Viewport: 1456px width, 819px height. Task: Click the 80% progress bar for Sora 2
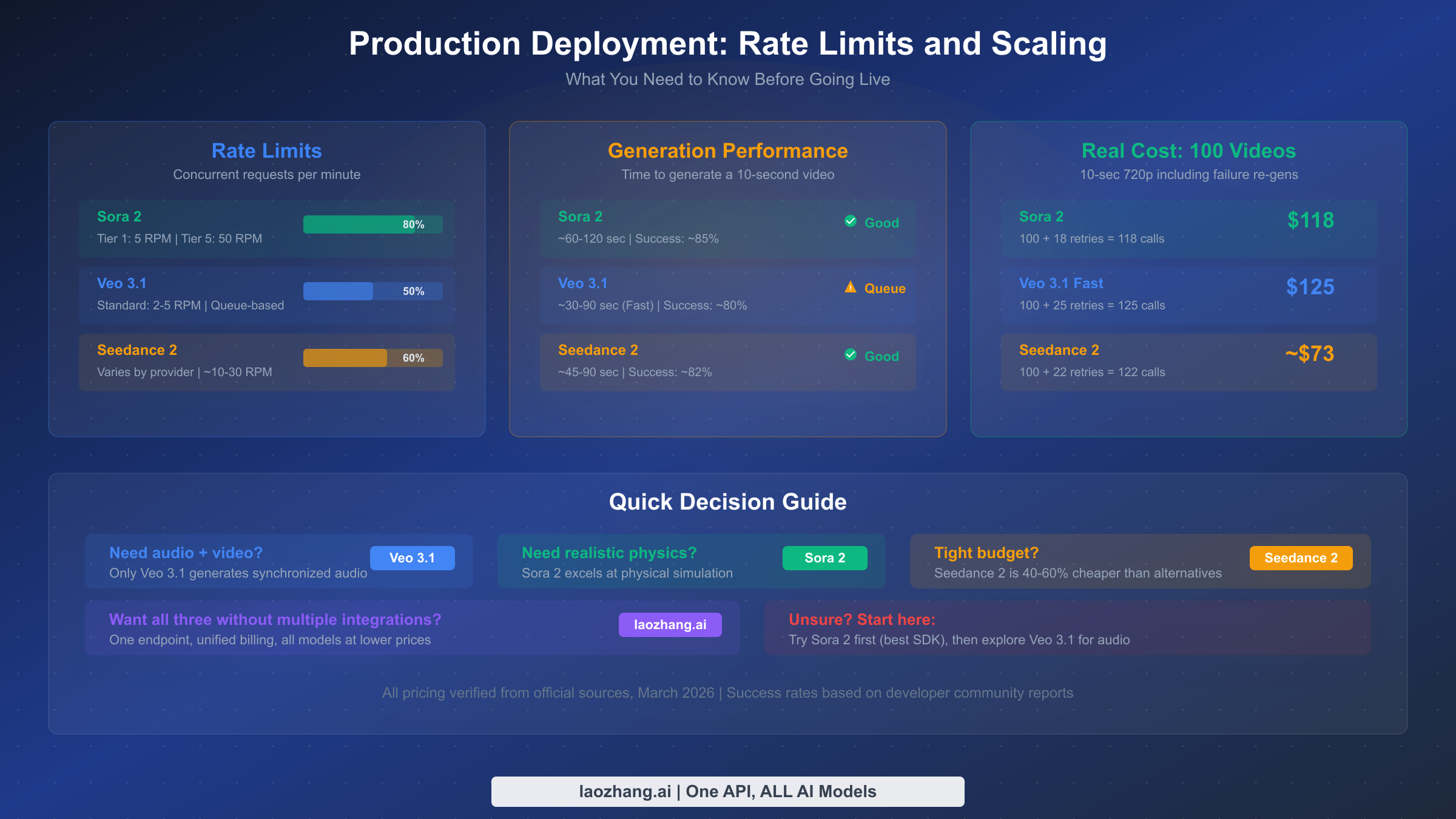pyautogui.click(x=372, y=224)
